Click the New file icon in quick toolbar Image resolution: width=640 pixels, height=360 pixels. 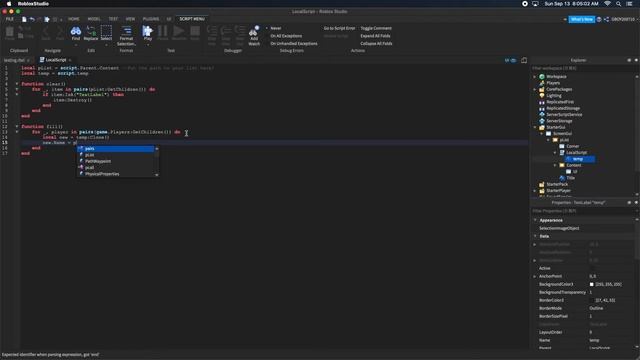coord(24,19)
